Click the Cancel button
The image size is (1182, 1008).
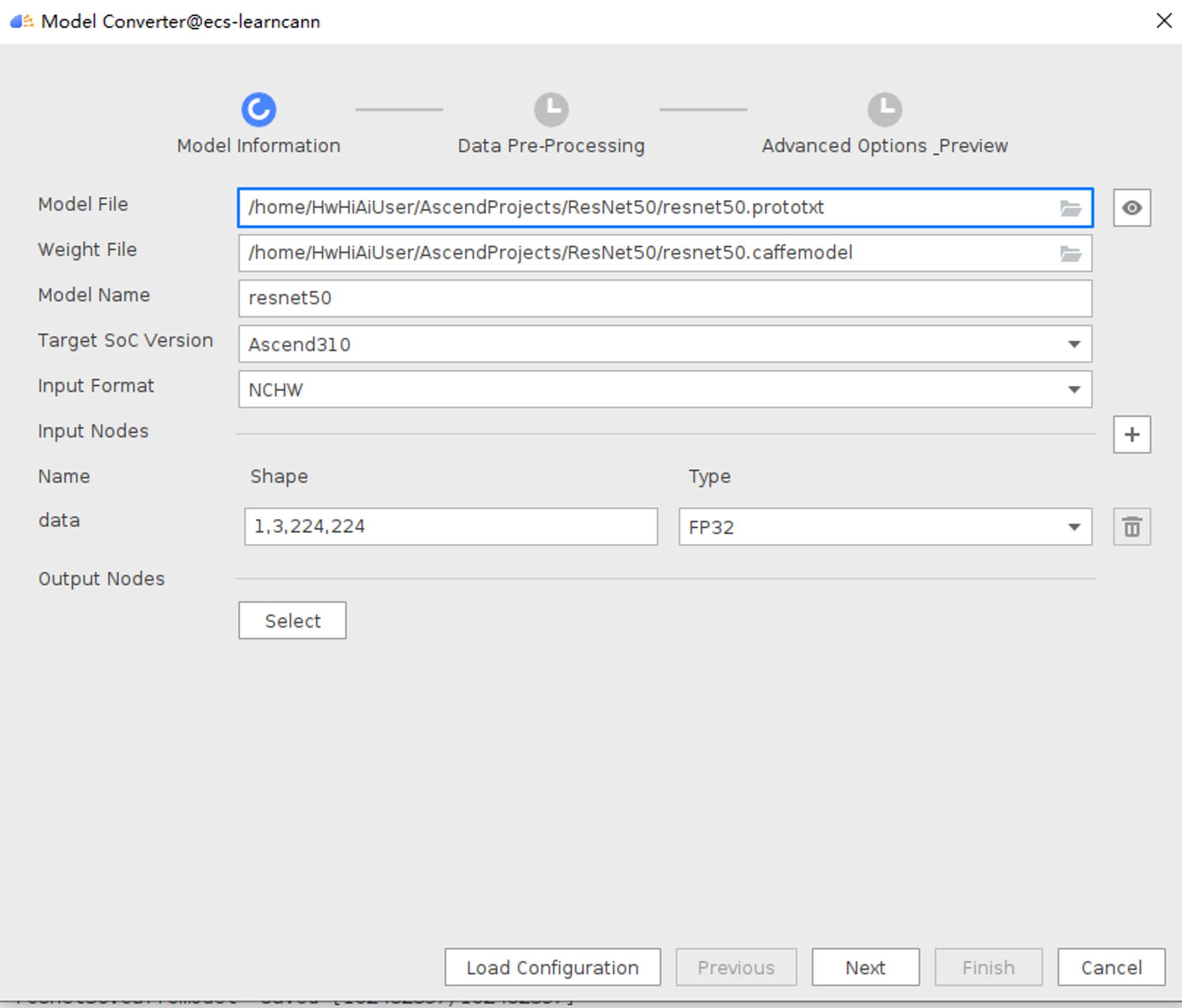(x=1111, y=967)
